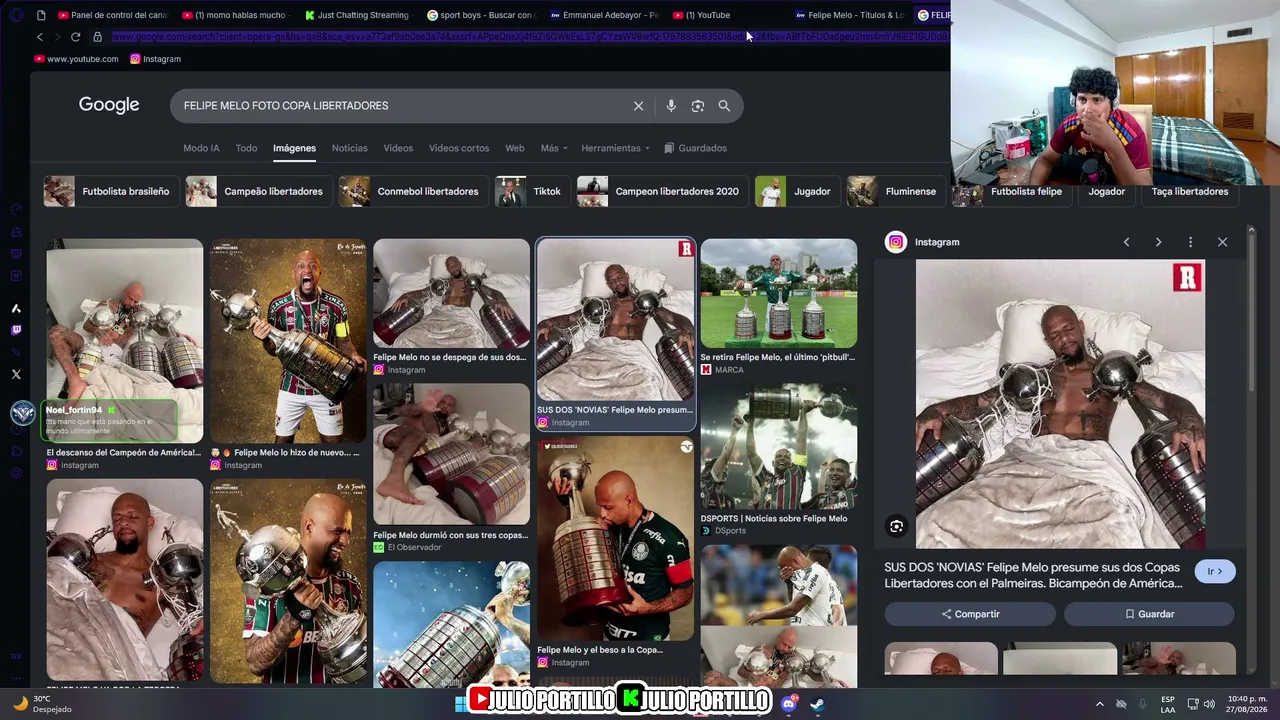Switch to Web results tab
The height and width of the screenshot is (720, 1280).
tap(514, 148)
